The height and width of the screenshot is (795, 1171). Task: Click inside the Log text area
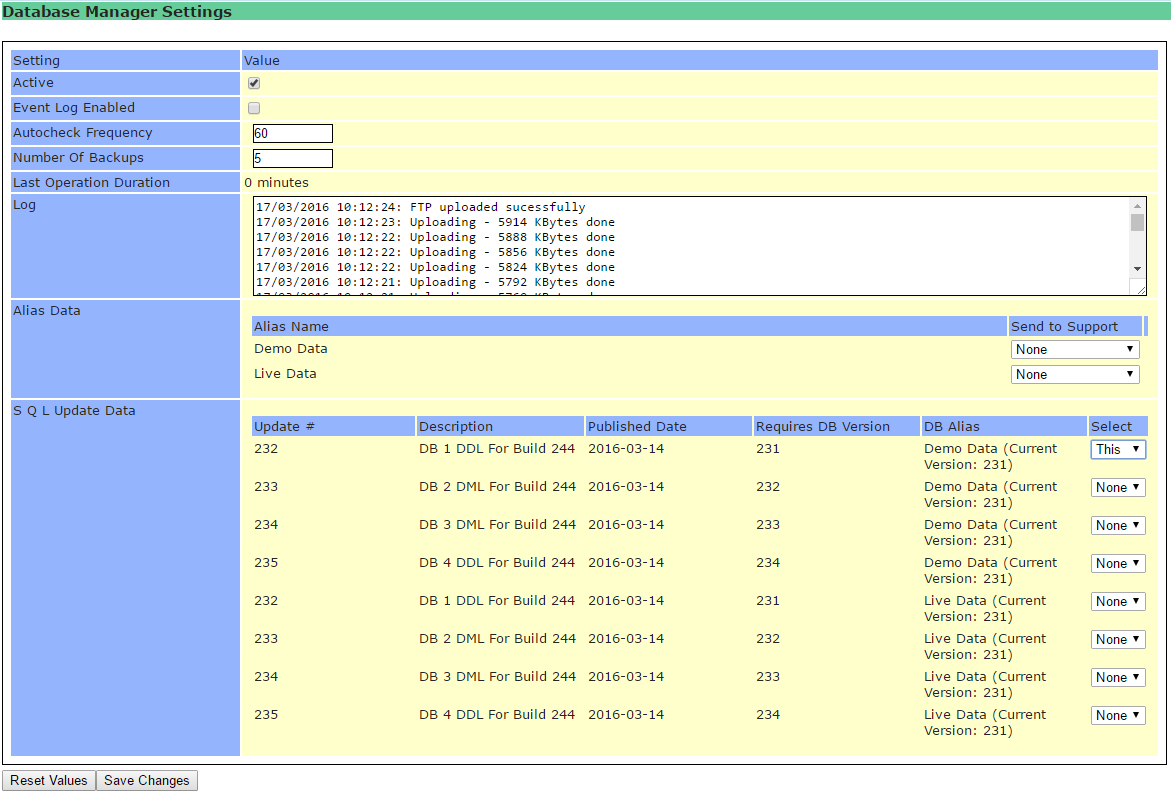[690, 246]
